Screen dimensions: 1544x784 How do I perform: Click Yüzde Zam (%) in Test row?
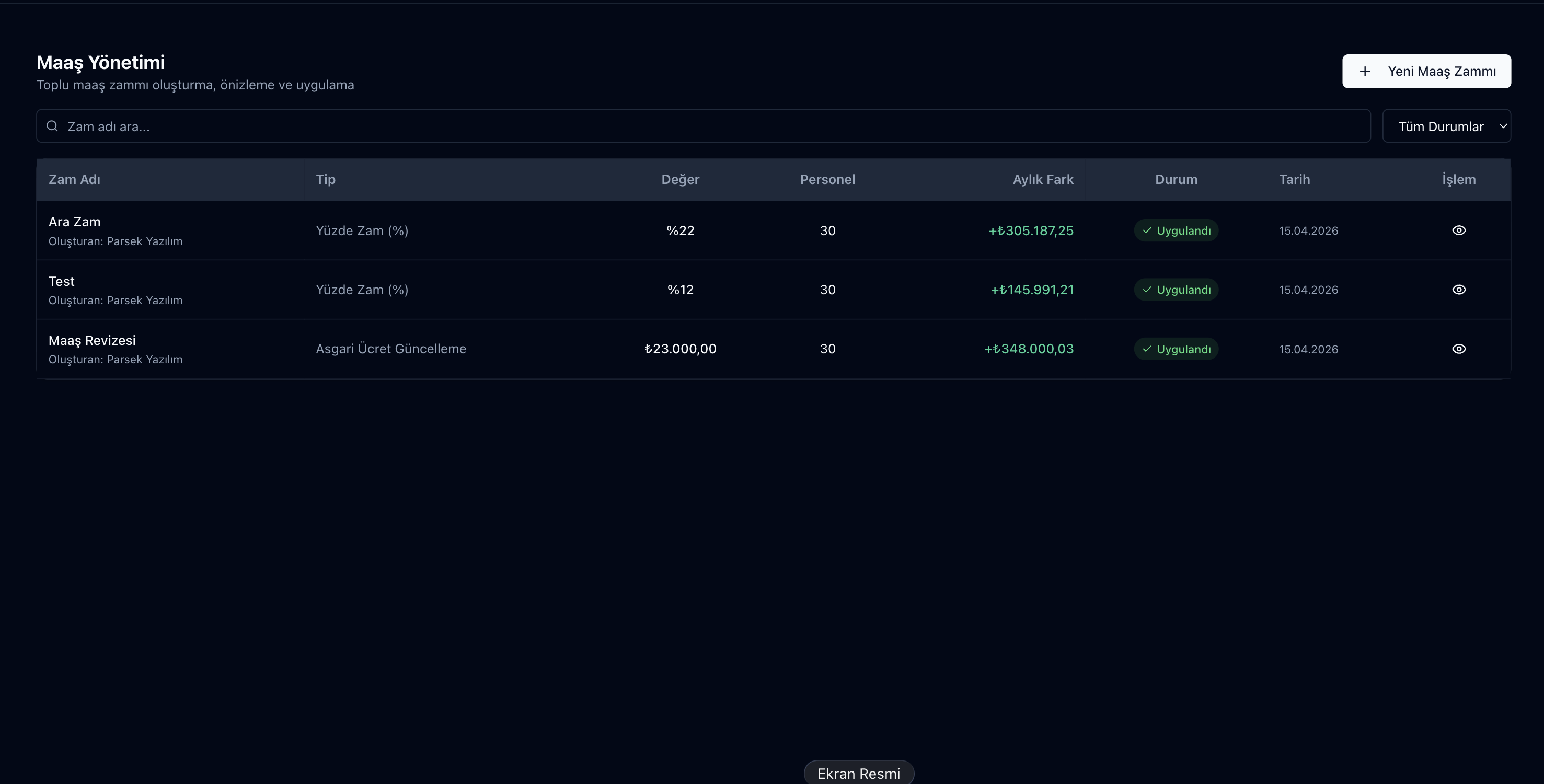(x=362, y=290)
